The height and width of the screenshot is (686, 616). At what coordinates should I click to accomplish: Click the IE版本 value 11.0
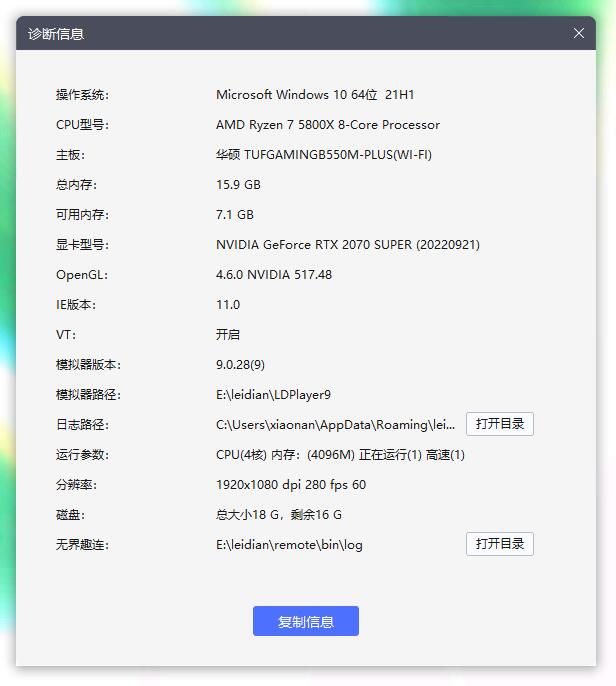[x=228, y=305]
